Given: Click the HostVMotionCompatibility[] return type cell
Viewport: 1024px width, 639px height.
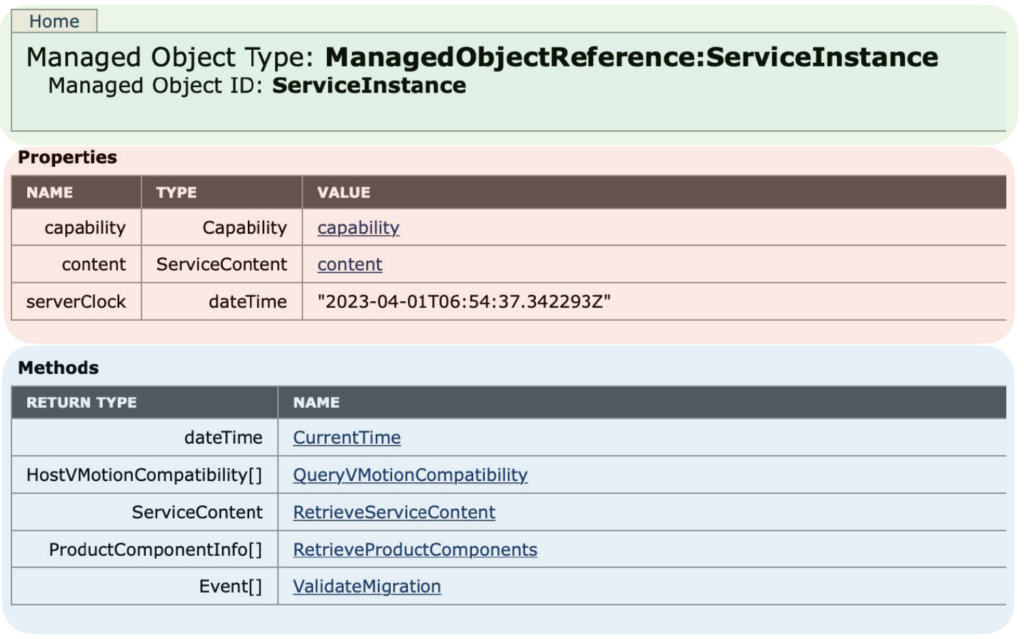Looking at the screenshot, I should click(x=144, y=474).
